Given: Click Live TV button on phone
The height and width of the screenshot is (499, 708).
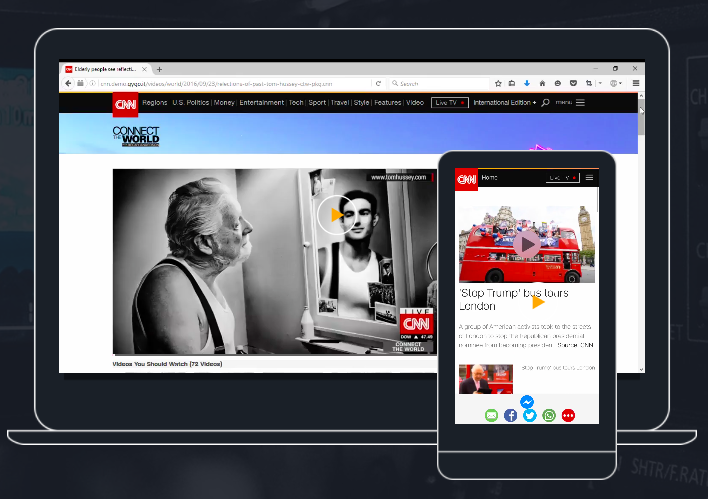Looking at the screenshot, I should (563, 178).
